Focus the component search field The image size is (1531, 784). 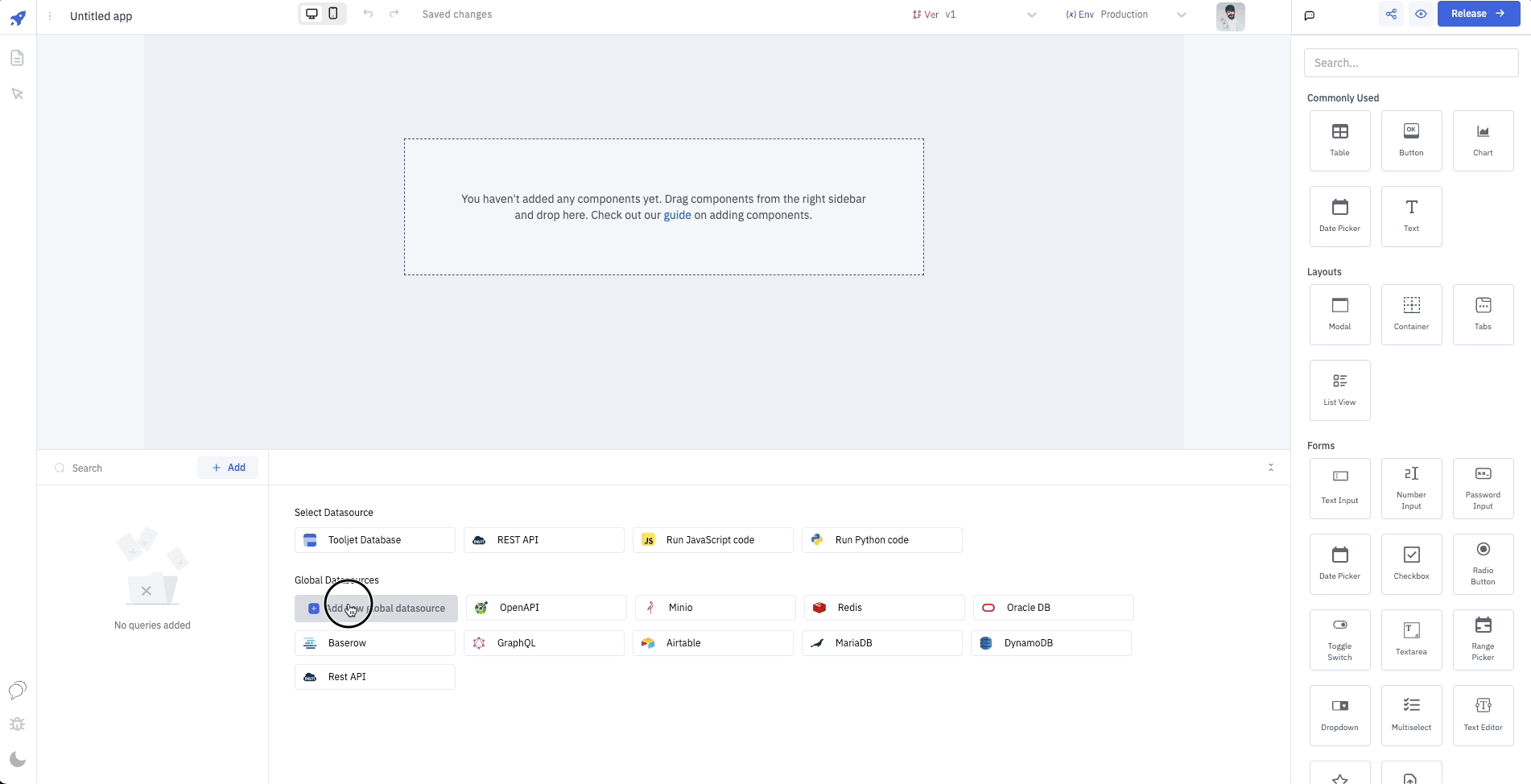[1410, 63]
